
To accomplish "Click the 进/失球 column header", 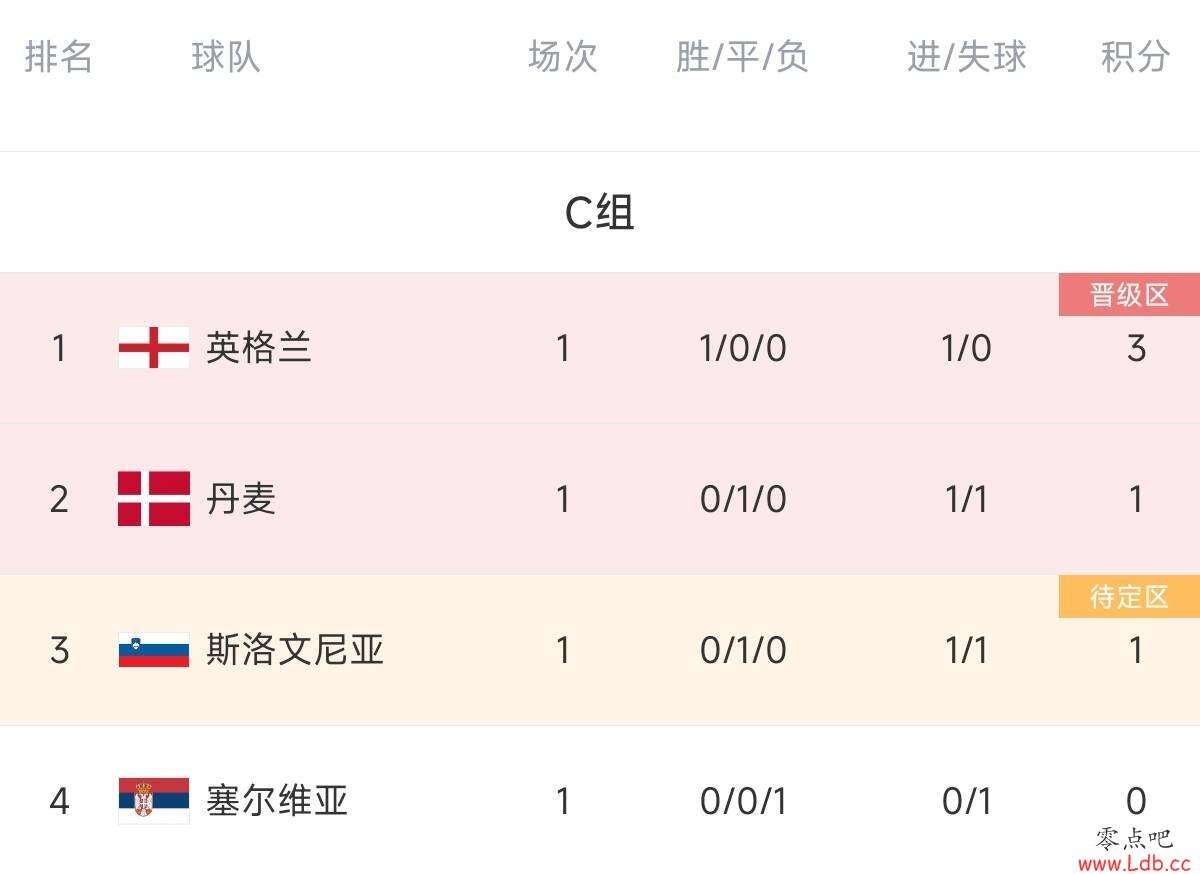I will tap(967, 56).
